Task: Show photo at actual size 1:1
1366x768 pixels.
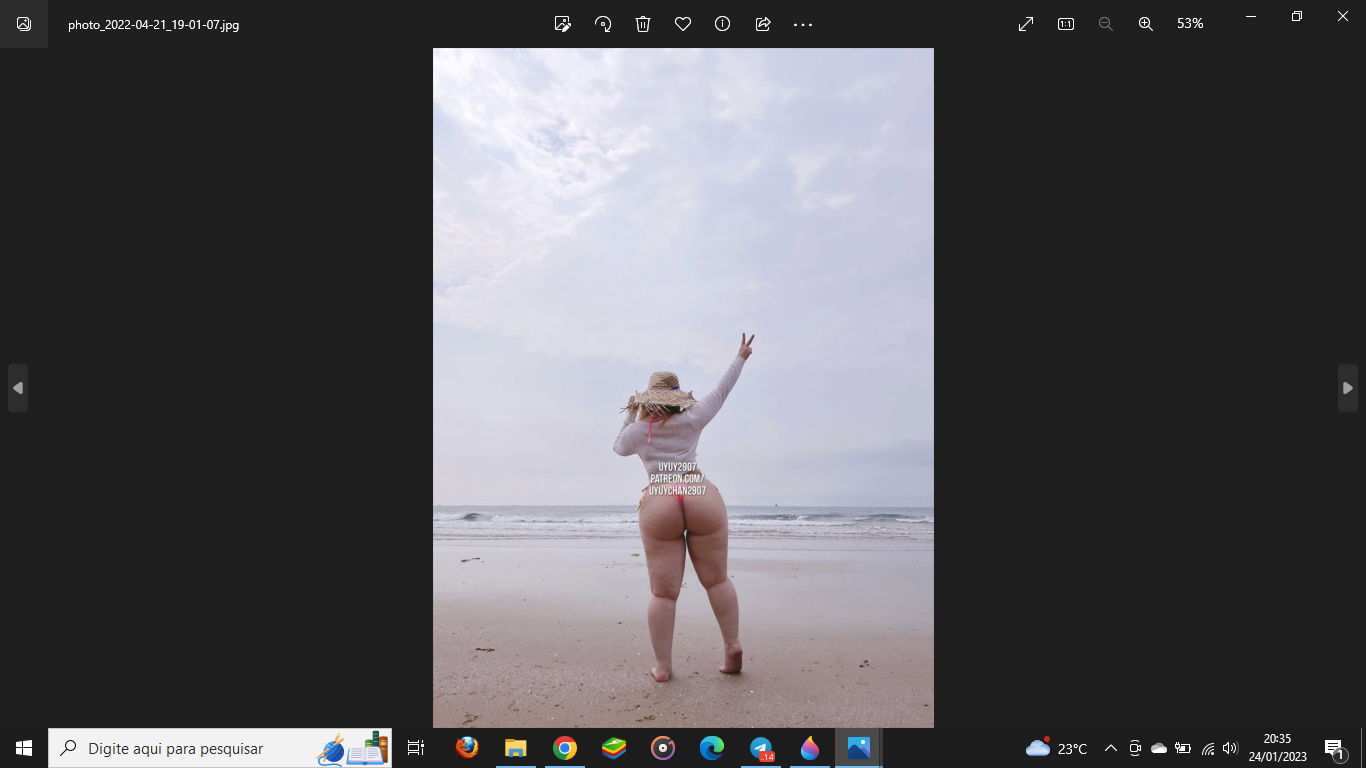Action: click(x=1066, y=24)
